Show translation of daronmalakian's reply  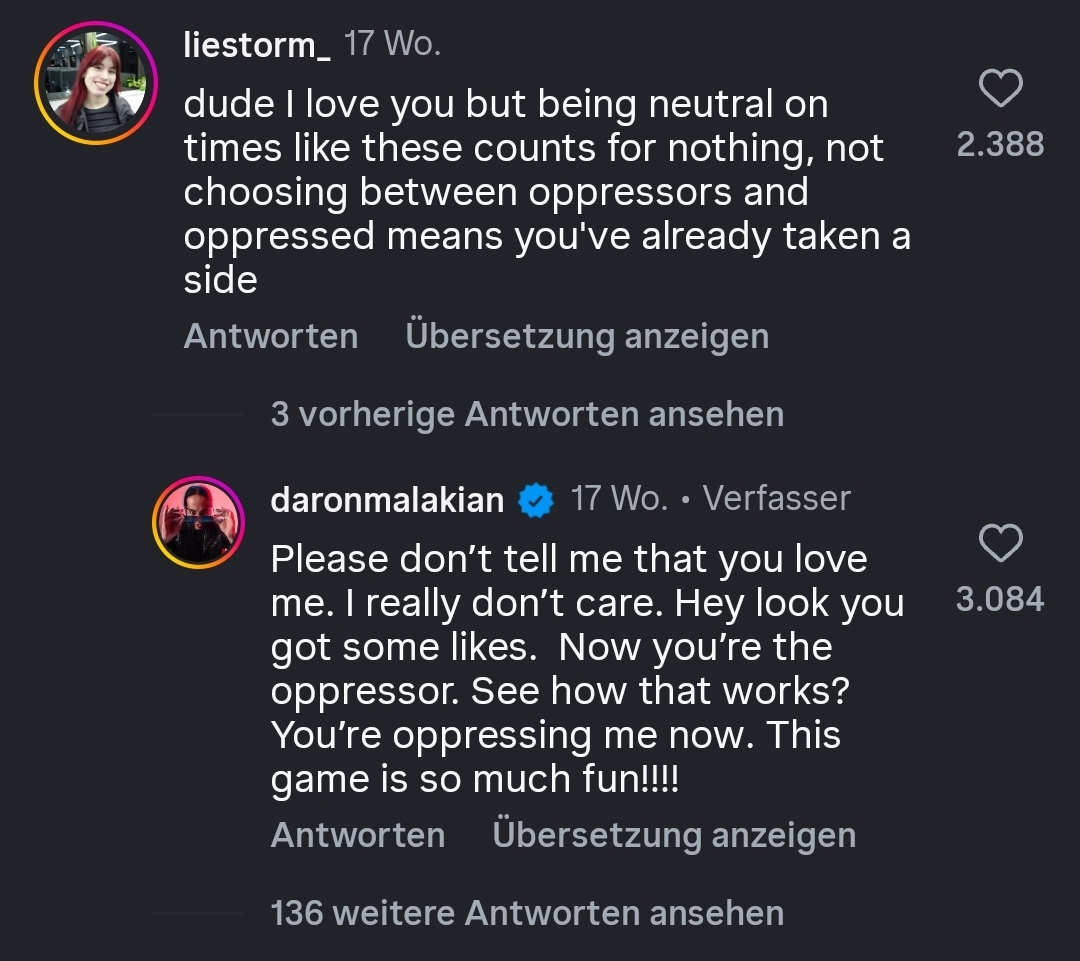click(x=674, y=835)
